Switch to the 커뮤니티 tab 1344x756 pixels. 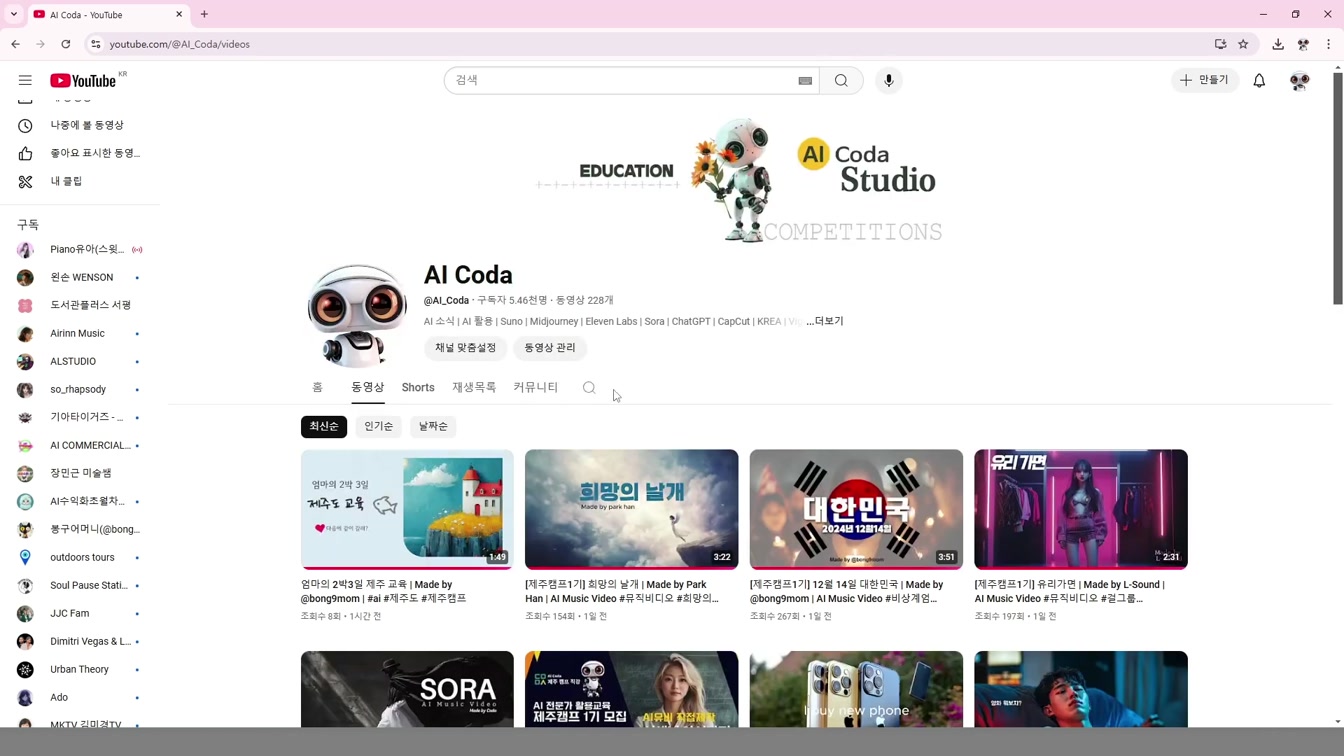point(535,387)
